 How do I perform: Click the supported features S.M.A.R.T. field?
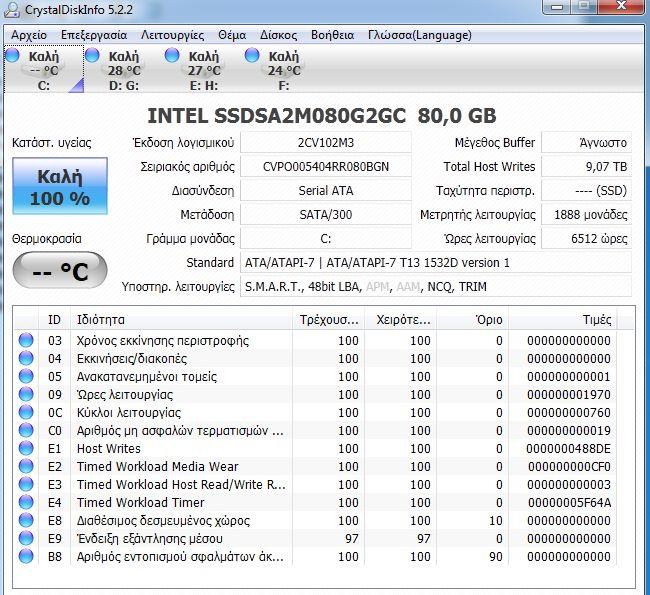pyautogui.click(x=436, y=287)
